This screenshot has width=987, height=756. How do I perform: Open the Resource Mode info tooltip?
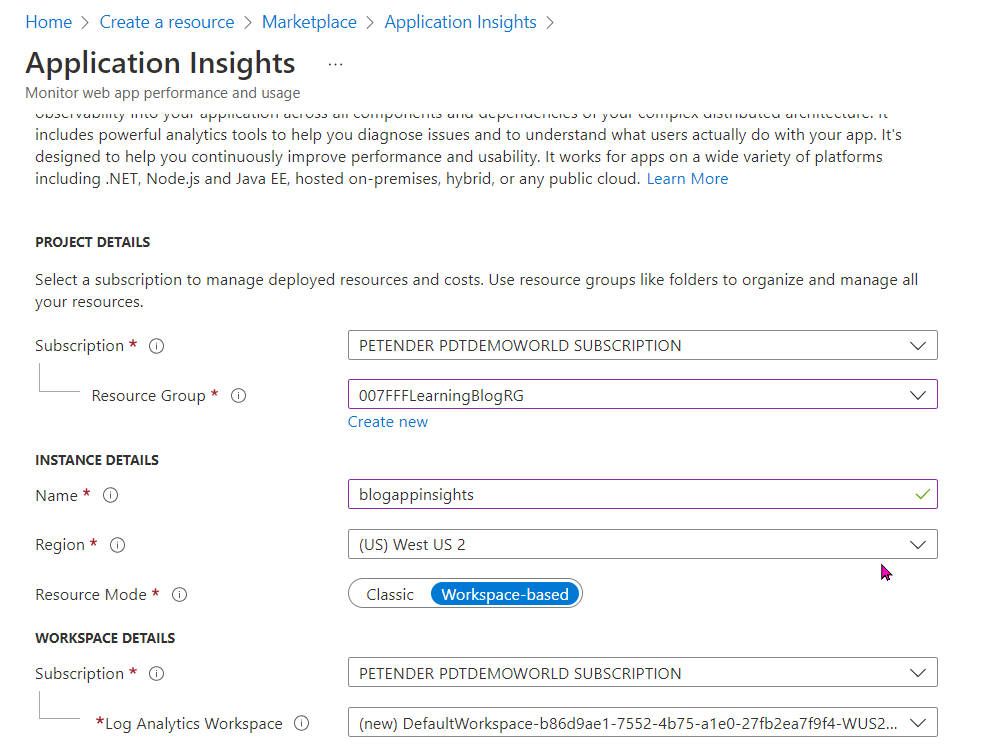pyautogui.click(x=179, y=594)
